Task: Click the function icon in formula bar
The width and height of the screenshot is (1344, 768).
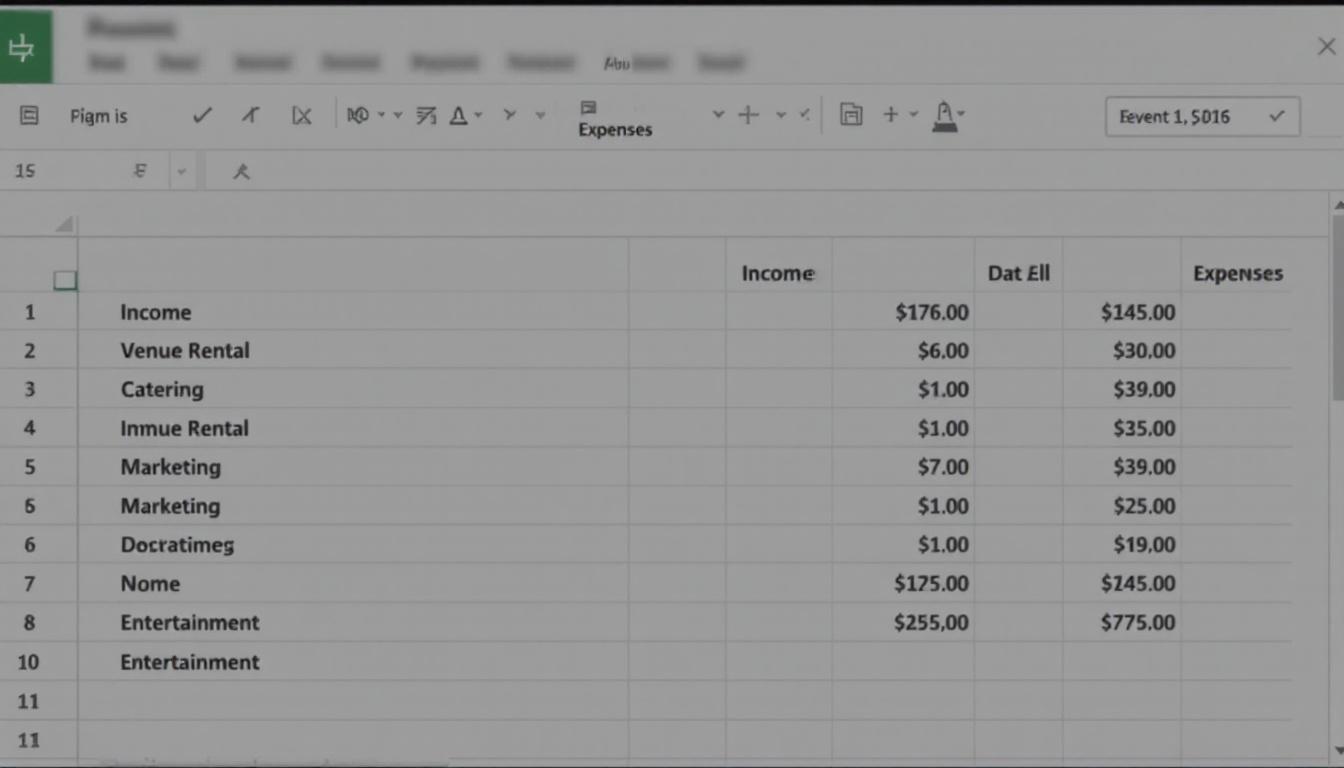Action: pos(241,172)
